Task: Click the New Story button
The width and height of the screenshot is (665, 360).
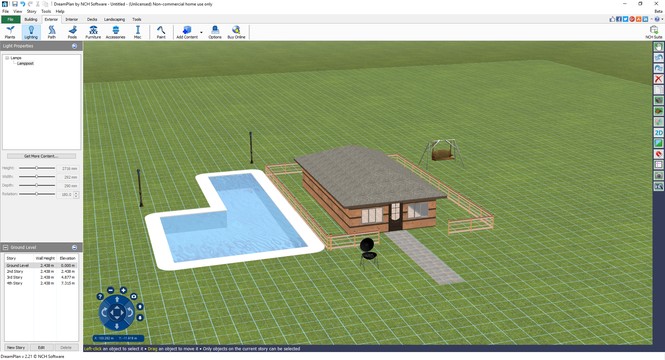Action: pyautogui.click(x=16, y=347)
